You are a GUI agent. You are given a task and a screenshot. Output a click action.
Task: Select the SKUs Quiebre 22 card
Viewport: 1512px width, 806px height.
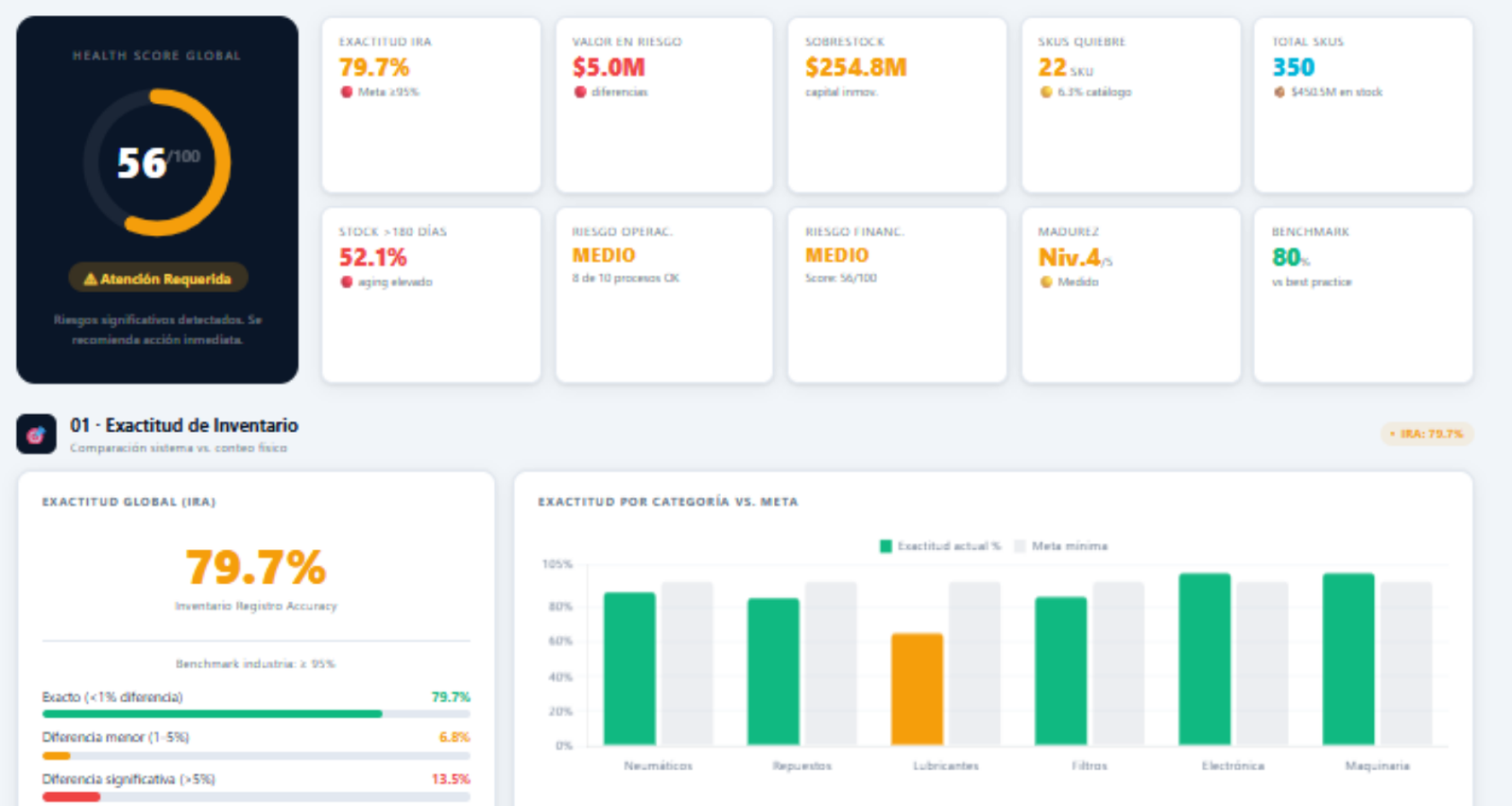[1130, 105]
